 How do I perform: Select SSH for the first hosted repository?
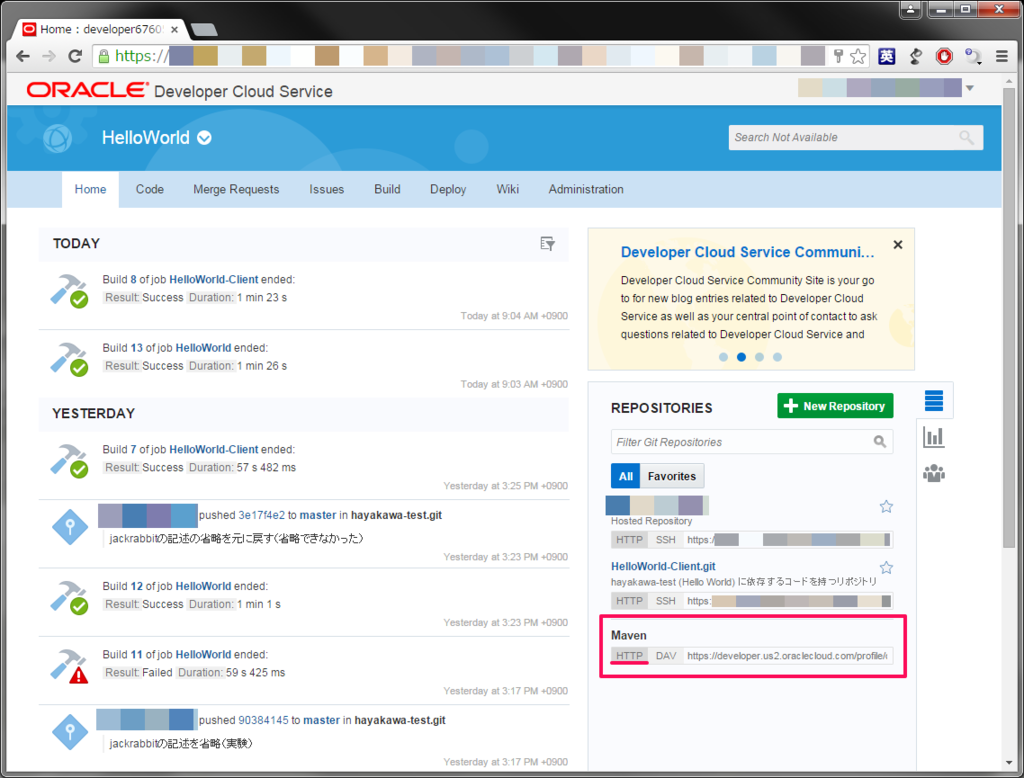click(x=666, y=540)
